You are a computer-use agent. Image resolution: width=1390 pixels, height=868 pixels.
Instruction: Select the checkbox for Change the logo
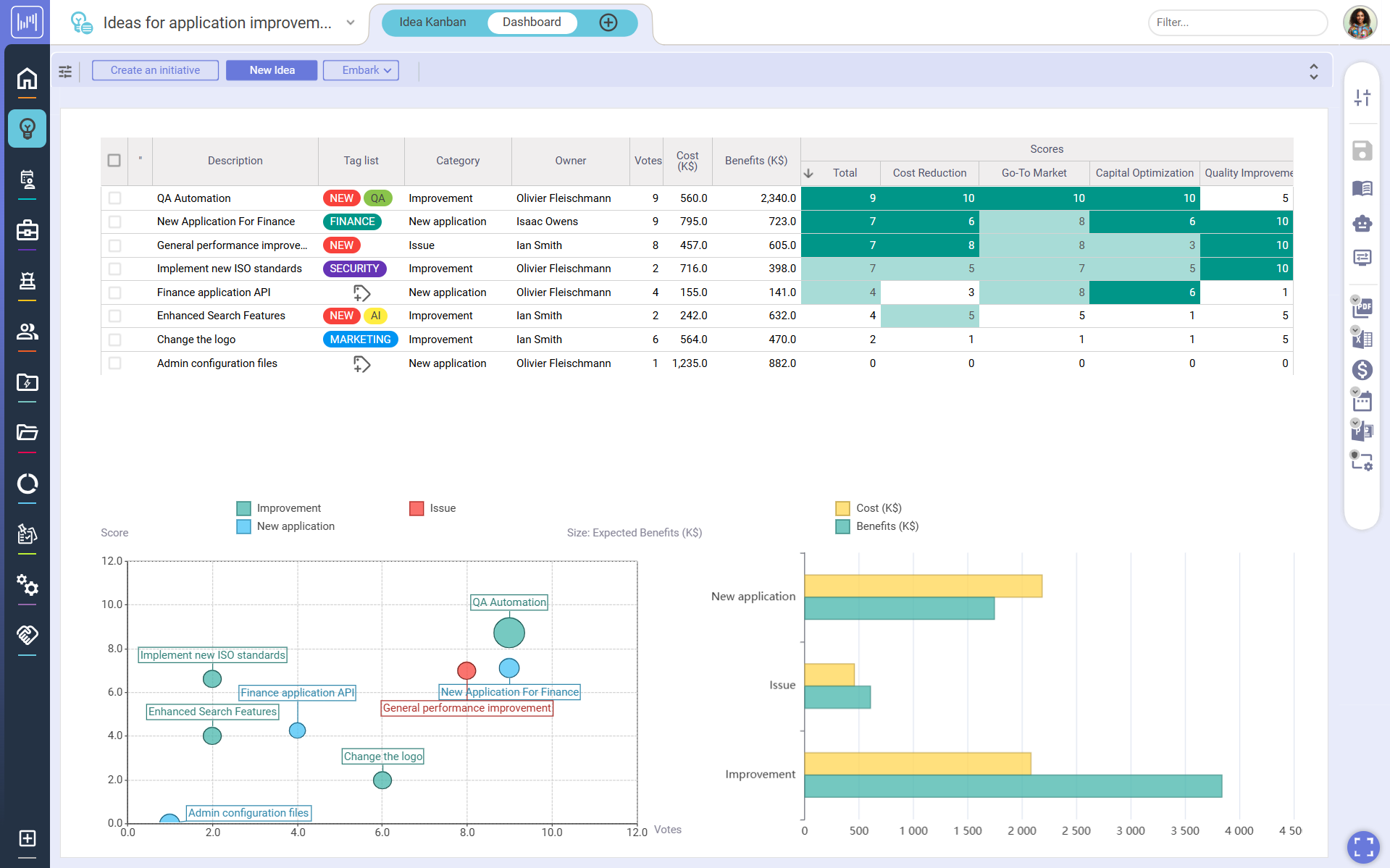[114, 339]
